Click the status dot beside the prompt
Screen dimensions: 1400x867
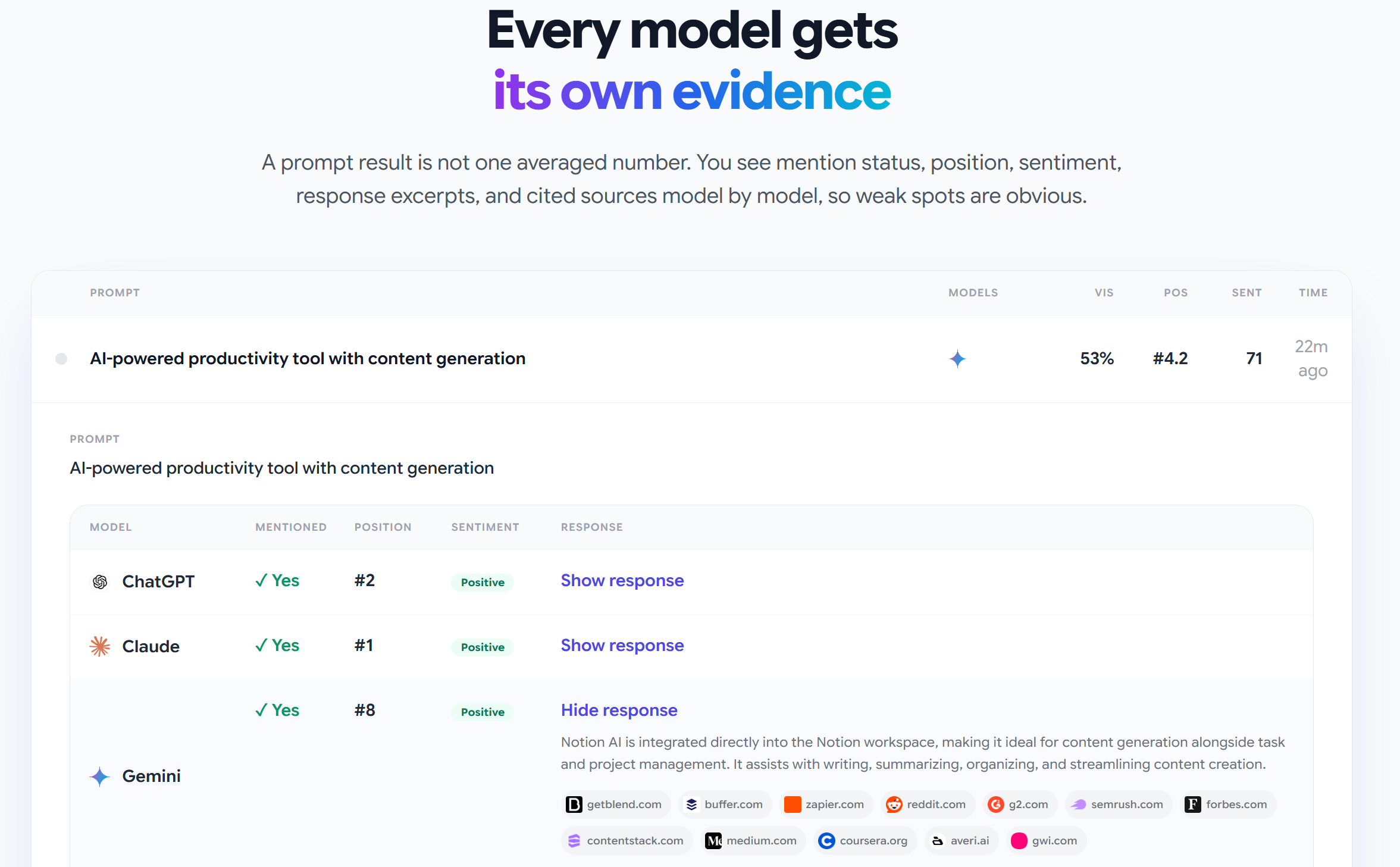(x=61, y=359)
